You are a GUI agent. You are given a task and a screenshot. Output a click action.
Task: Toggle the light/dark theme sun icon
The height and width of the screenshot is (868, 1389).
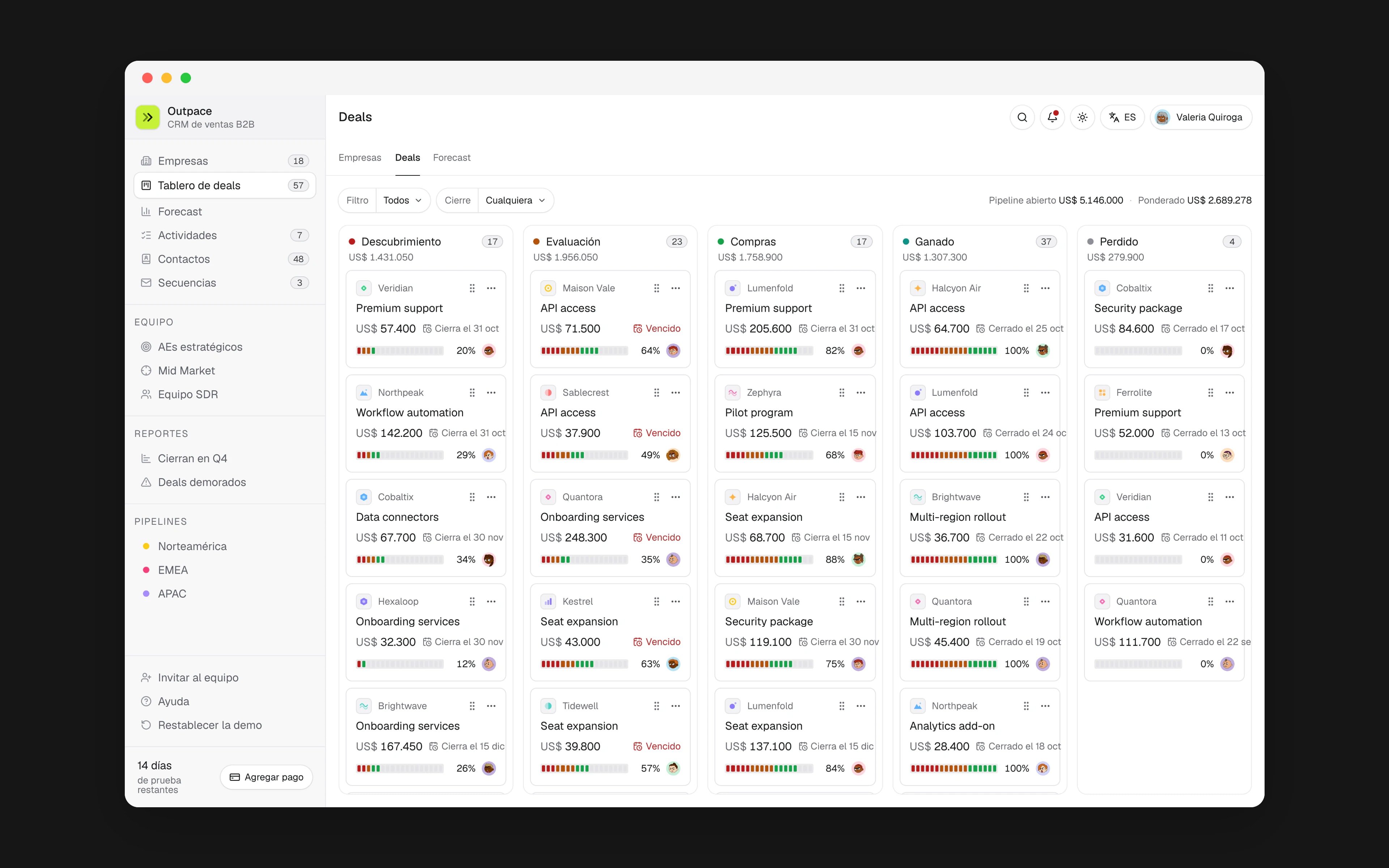1083,117
